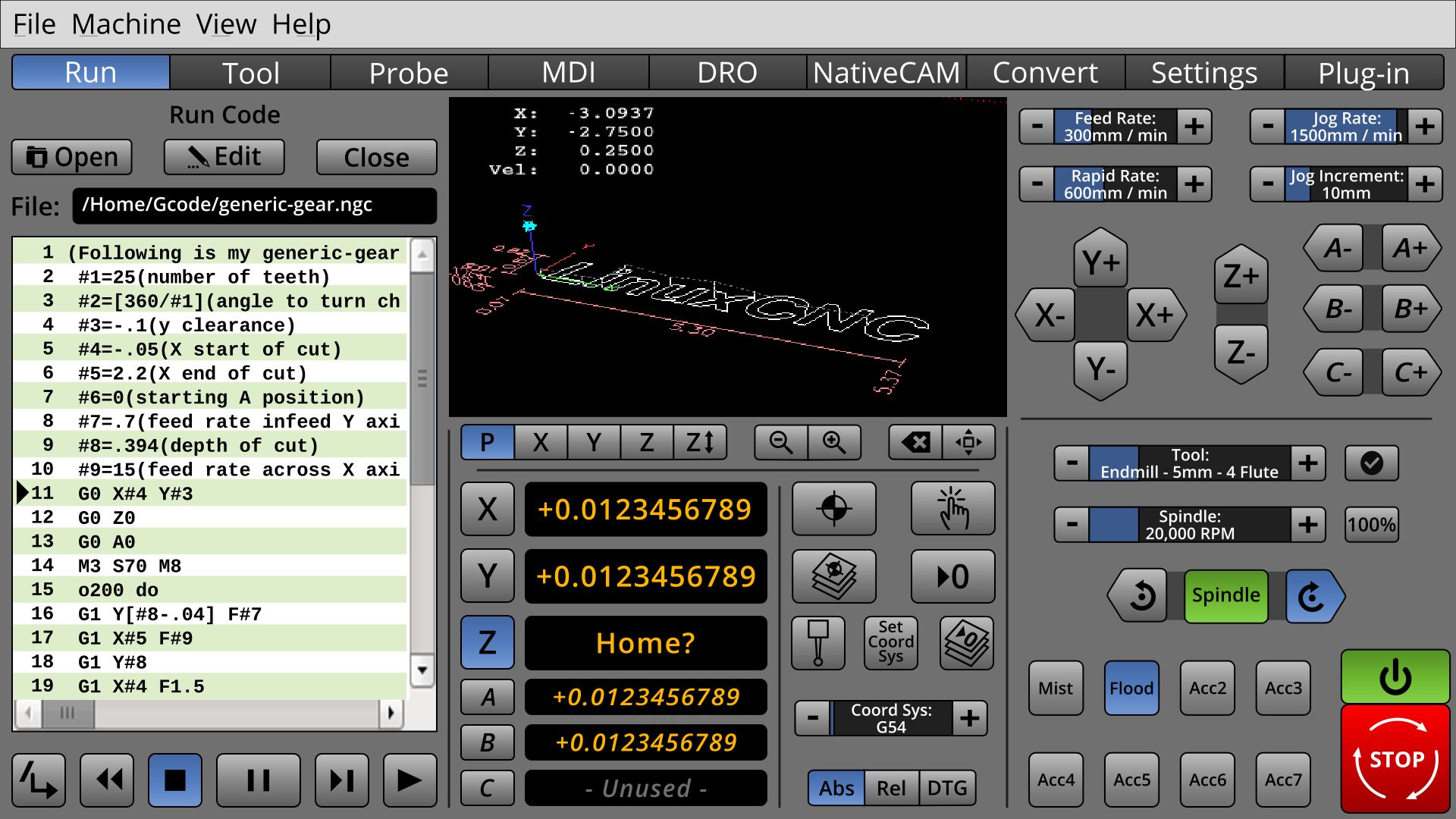Toggle the Acc3 accessory
Viewport: 1456px width, 819px height.
click(x=1283, y=688)
